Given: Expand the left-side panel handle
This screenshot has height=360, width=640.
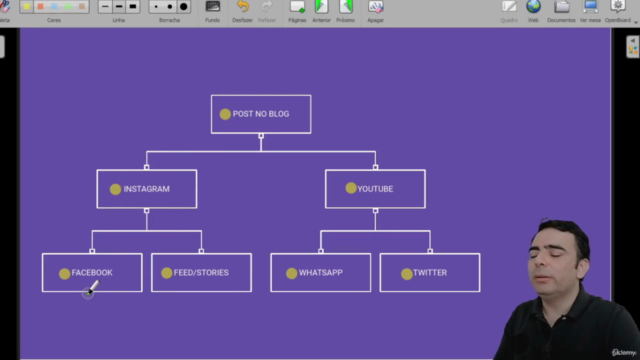Looking at the screenshot, I should click(x=2, y=47).
